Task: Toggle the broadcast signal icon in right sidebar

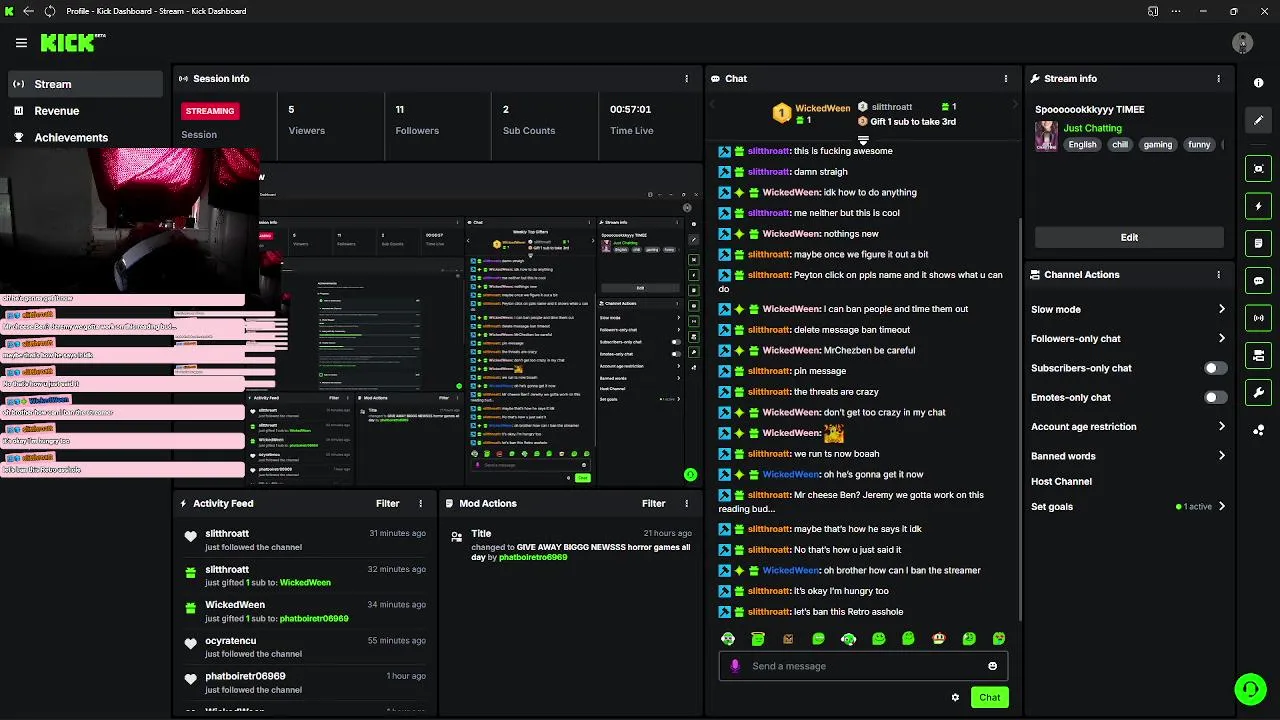Action: pyautogui.click(x=1259, y=318)
